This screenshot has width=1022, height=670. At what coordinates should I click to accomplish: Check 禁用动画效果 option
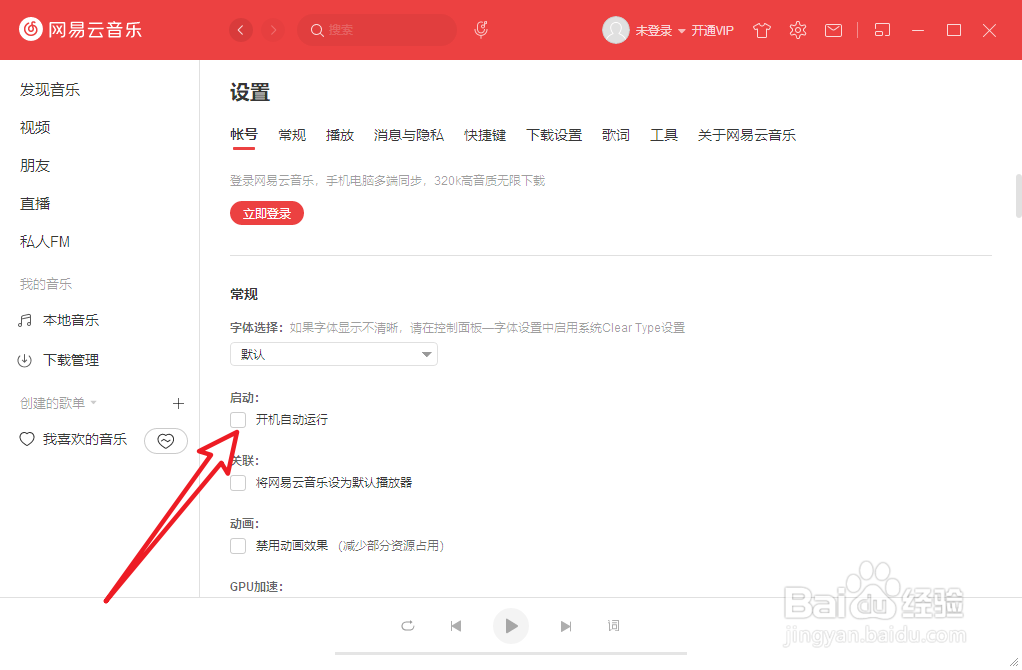pos(238,546)
